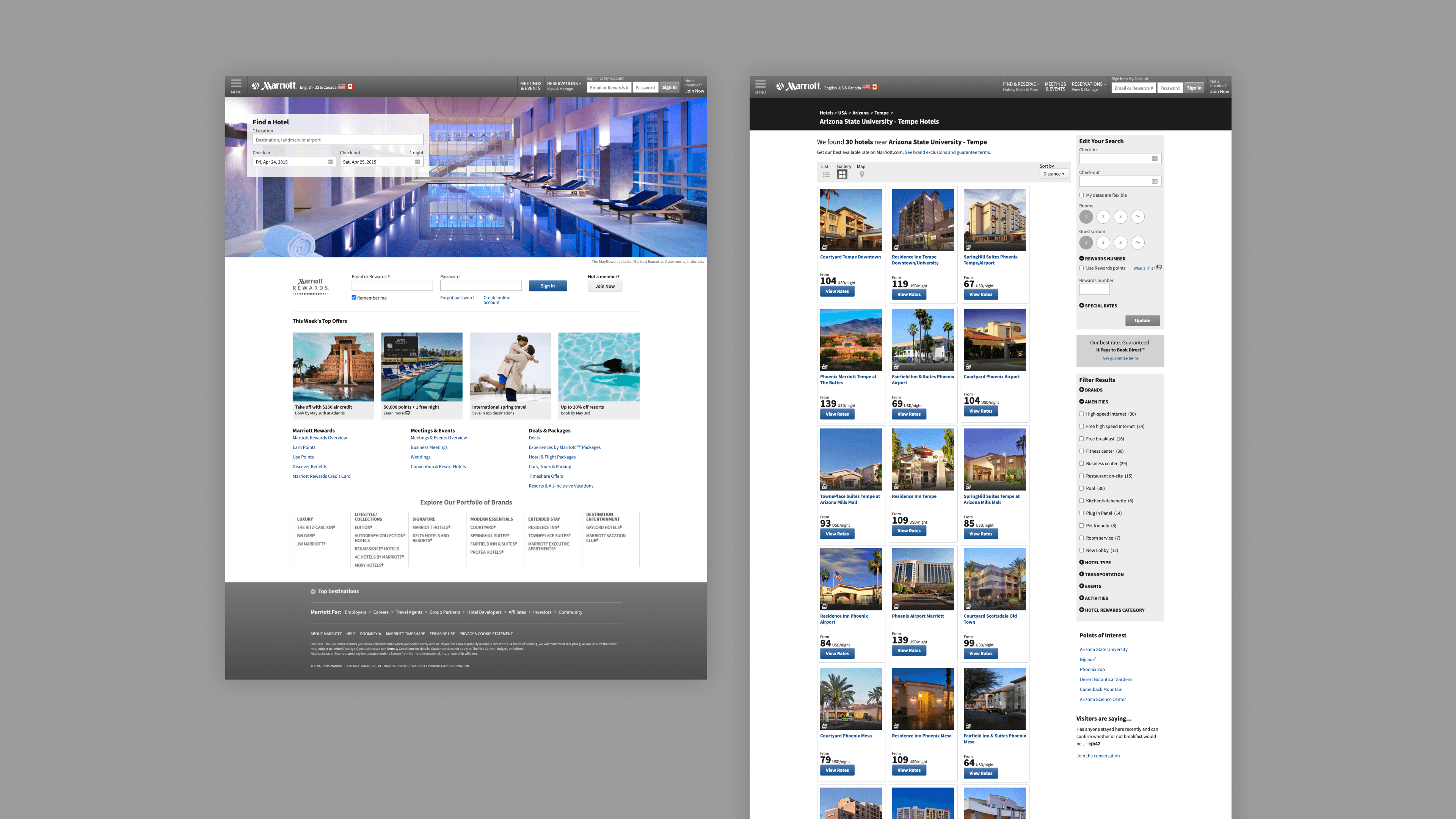The height and width of the screenshot is (819, 1456).
Task: Expand the SPECIAL RATES section
Action: (x=1082, y=306)
